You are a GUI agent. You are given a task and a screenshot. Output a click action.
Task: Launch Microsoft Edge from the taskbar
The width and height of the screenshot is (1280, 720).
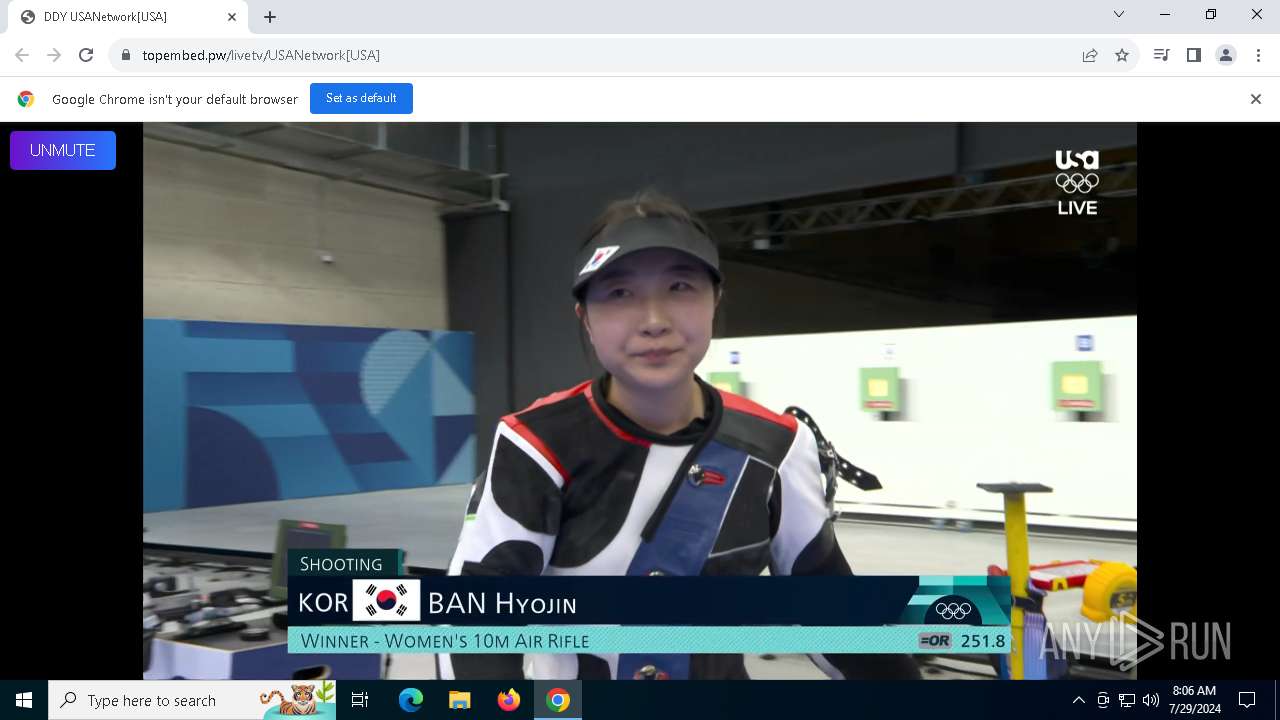click(x=411, y=700)
